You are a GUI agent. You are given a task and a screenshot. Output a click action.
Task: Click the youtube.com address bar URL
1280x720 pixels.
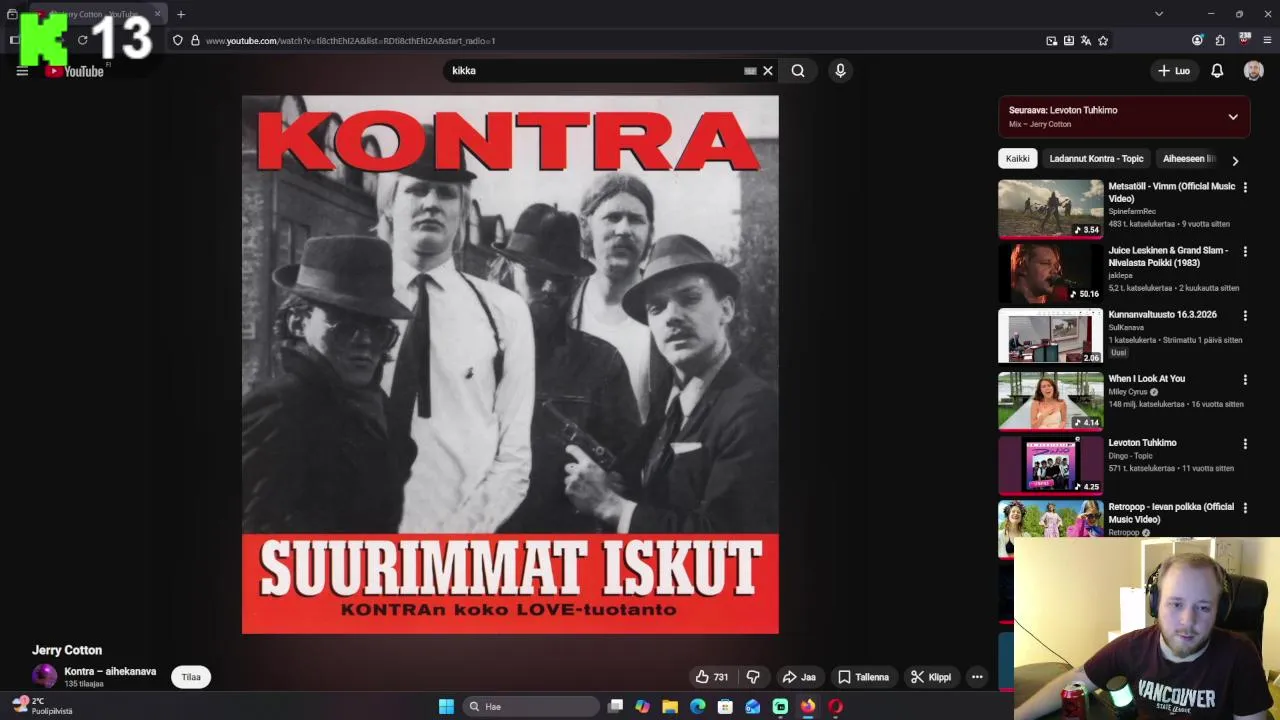tap(350, 41)
